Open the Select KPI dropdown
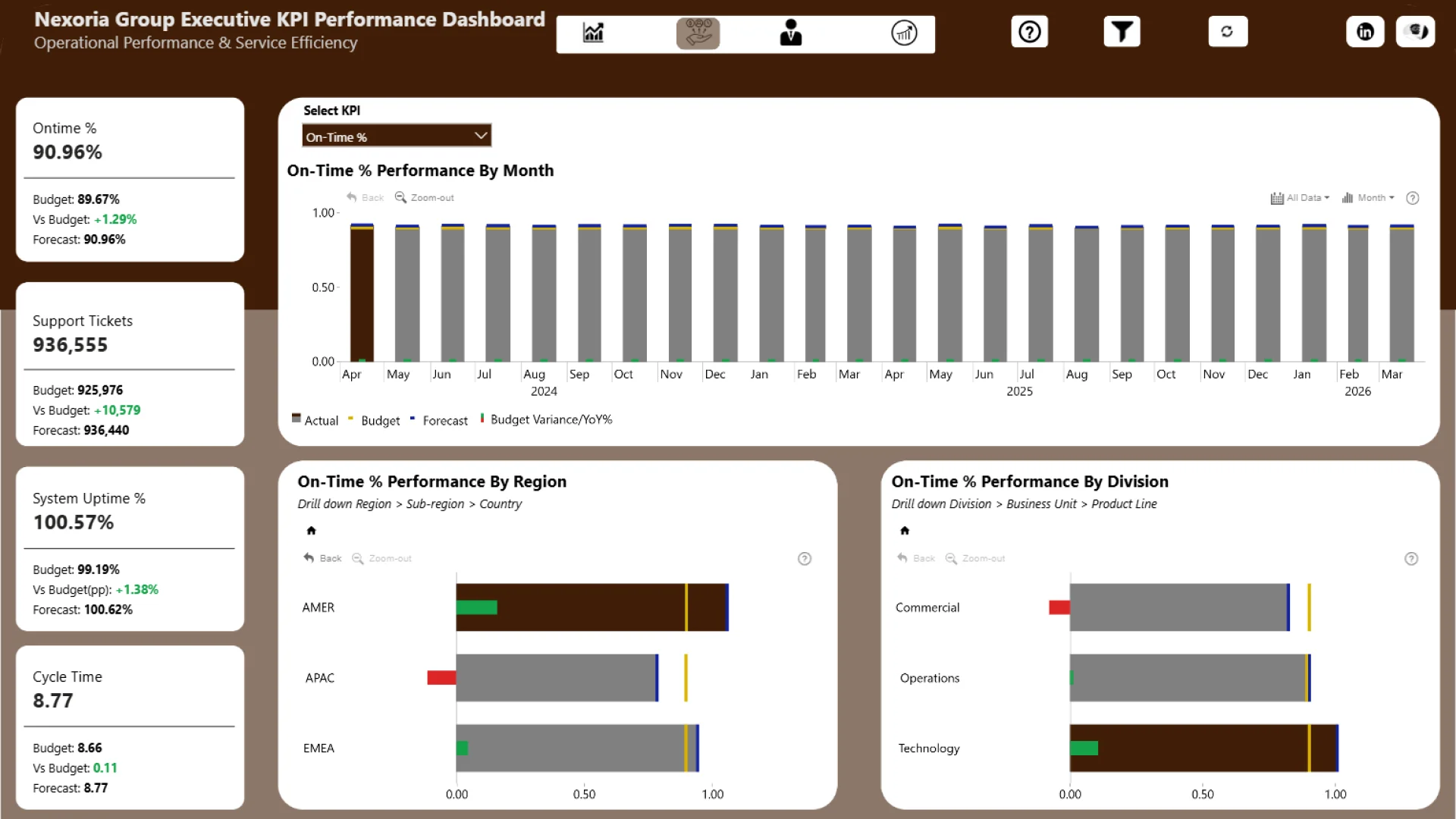The width and height of the screenshot is (1456, 819). pos(396,136)
